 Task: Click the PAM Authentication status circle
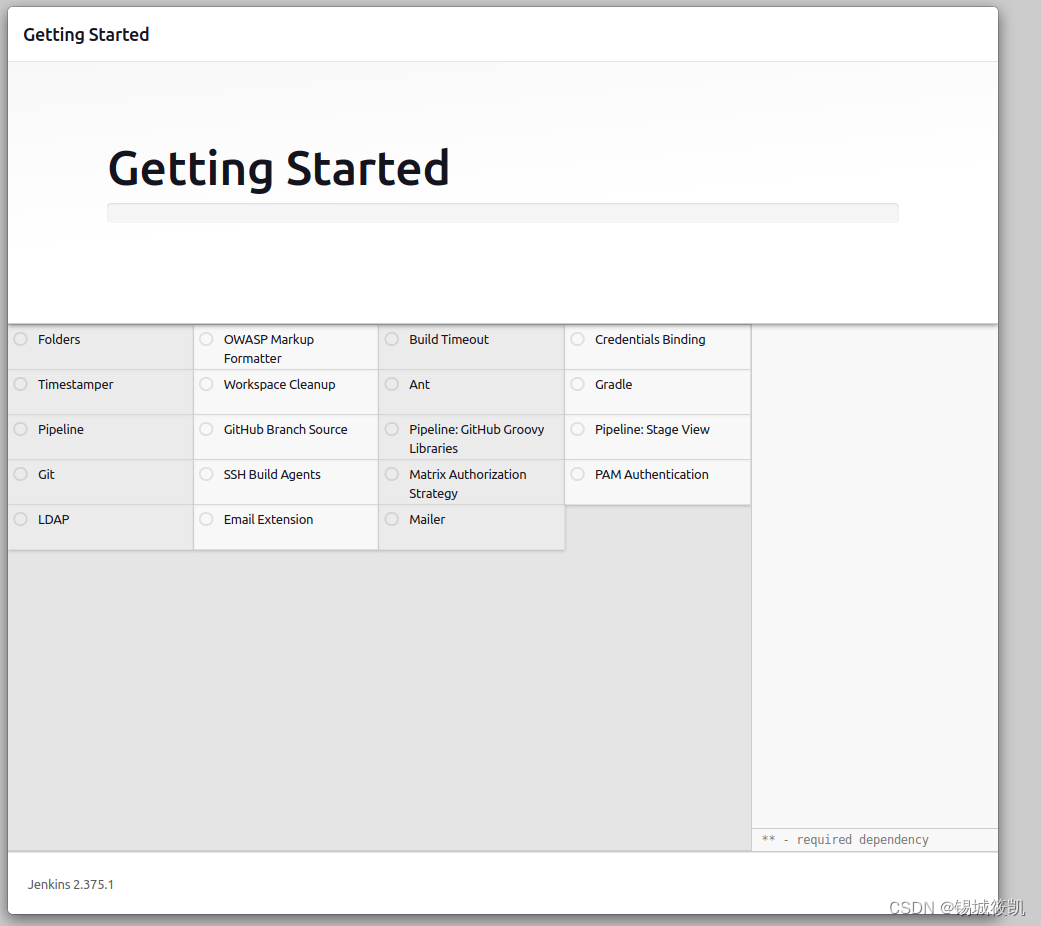coord(578,475)
